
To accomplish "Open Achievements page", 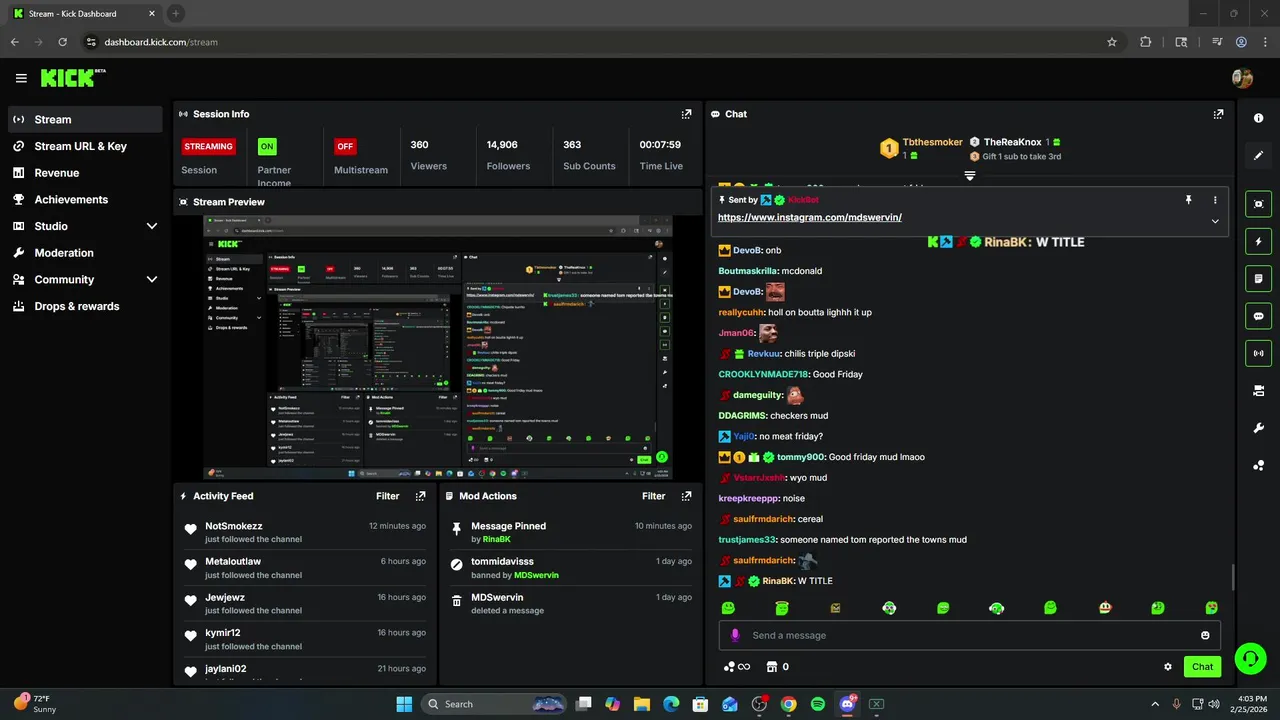I will coord(85,199).
